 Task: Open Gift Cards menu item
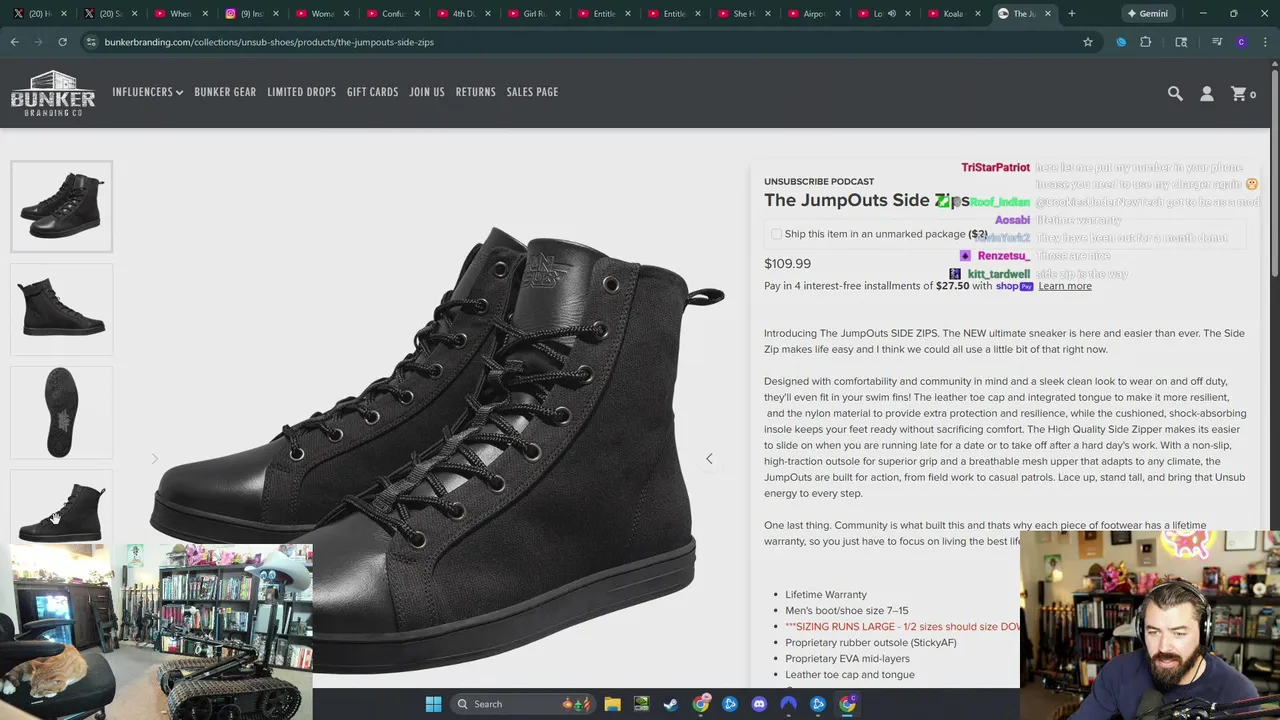tap(372, 92)
